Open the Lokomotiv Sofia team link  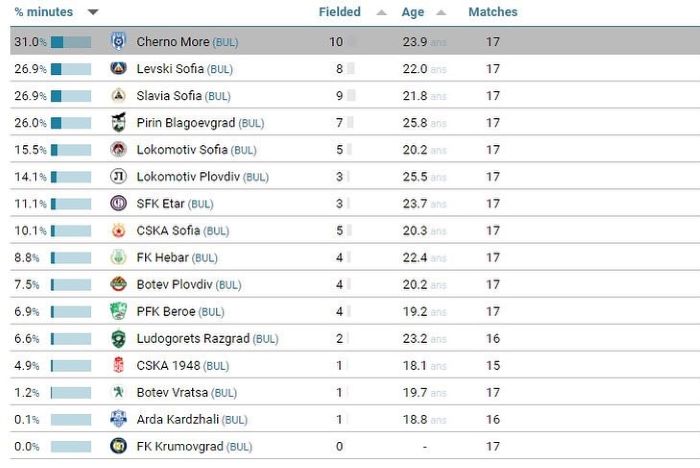(x=182, y=150)
